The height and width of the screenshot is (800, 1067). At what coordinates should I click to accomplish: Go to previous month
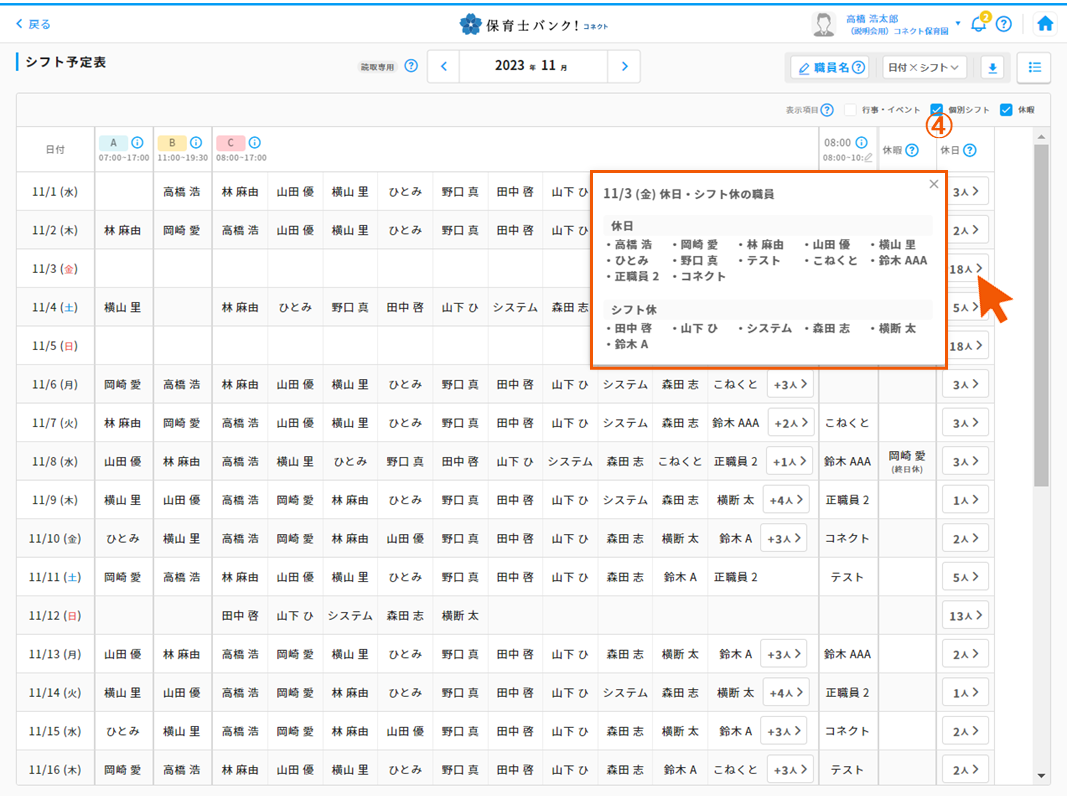[444, 67]
